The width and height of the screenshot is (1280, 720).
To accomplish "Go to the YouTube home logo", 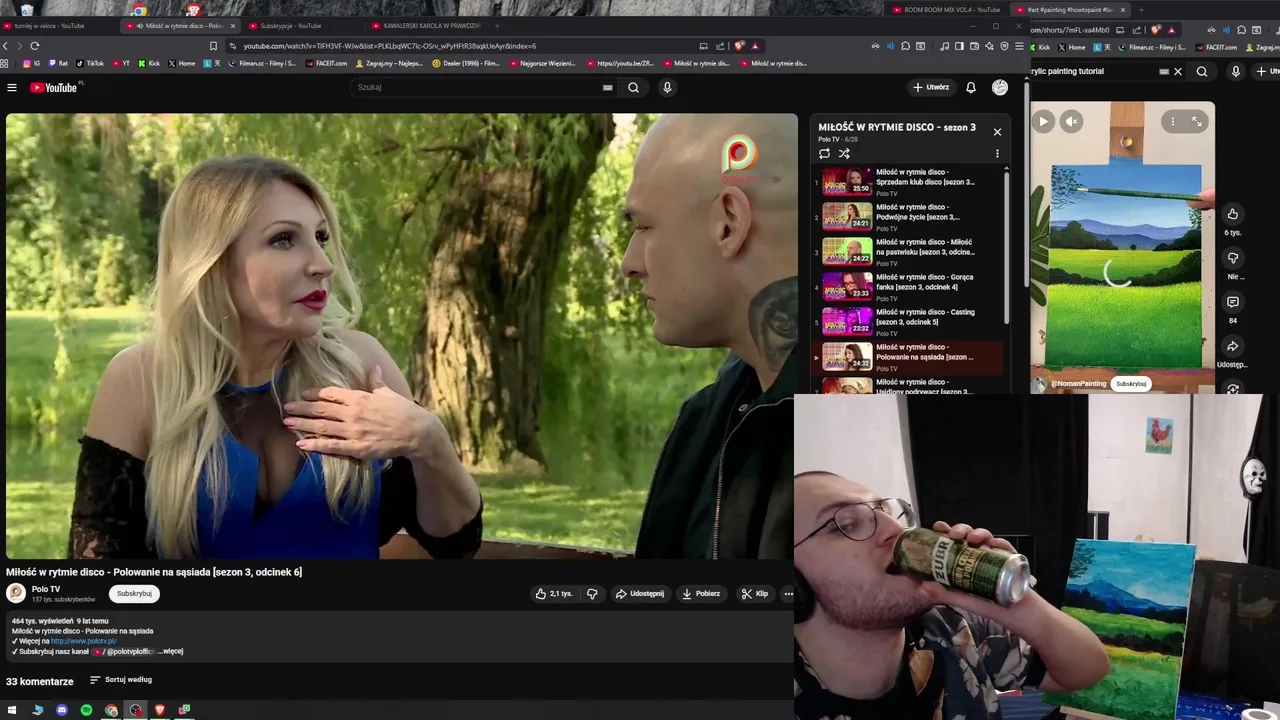I will 55,88.
